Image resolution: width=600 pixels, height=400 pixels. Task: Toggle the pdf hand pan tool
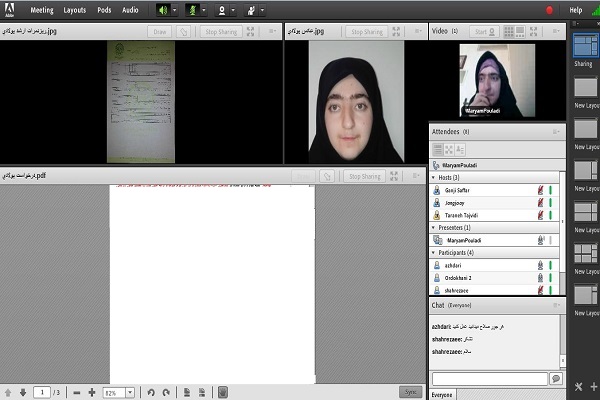pyautogui.click(x=223, y=392)
